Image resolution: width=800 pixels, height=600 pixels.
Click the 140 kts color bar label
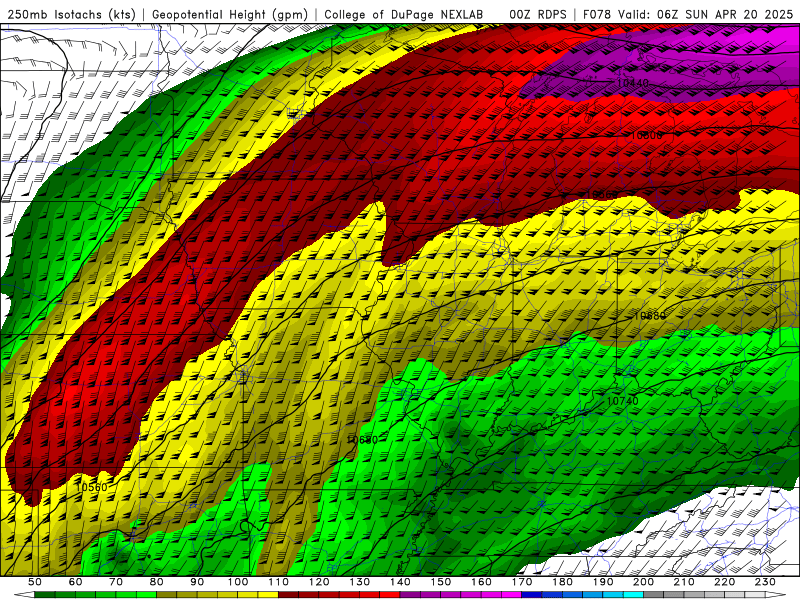400,582
